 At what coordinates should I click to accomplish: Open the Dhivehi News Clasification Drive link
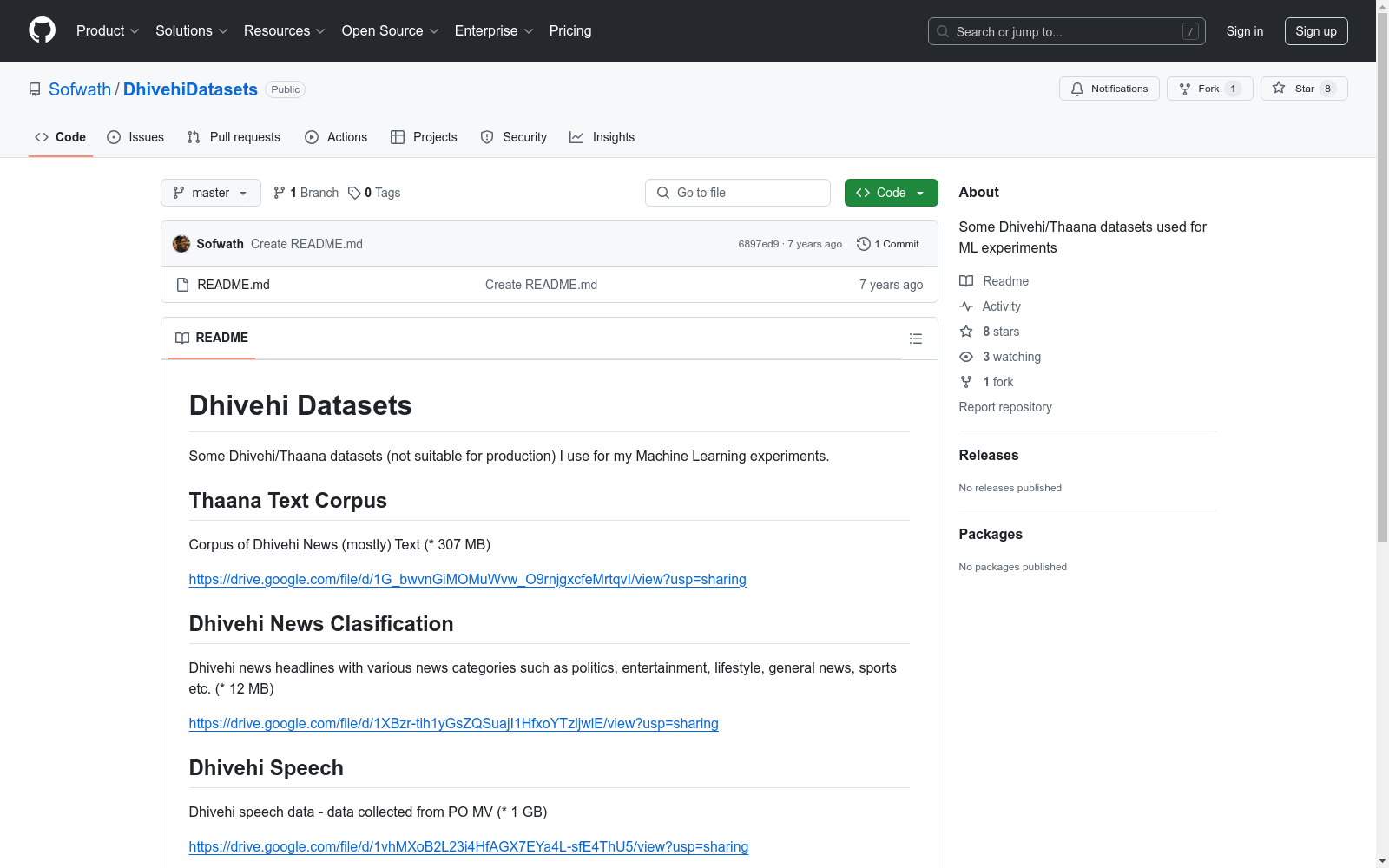coord(453,723)
